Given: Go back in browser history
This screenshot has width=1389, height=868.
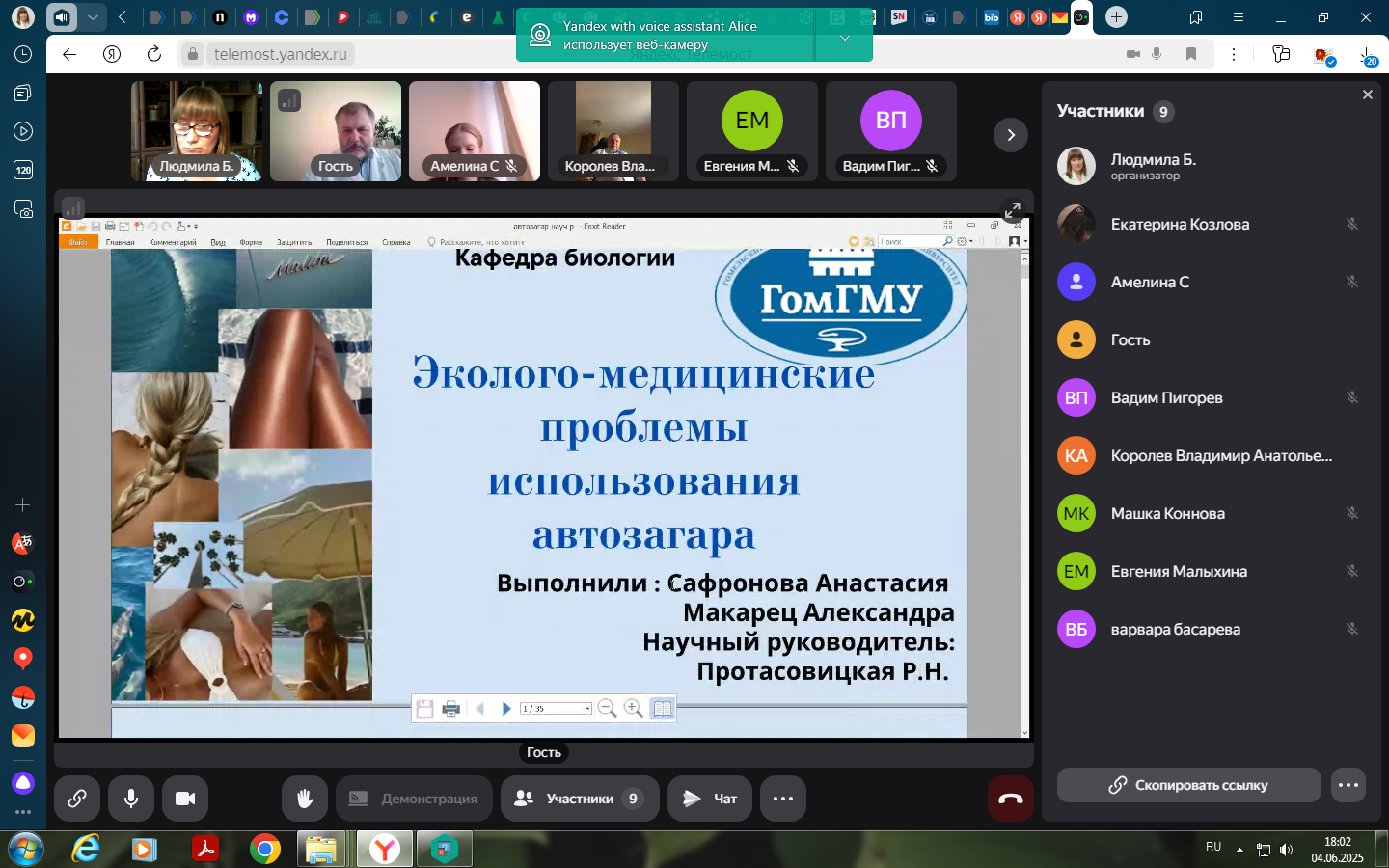Looking at the screenshot, I should [69, 54].
